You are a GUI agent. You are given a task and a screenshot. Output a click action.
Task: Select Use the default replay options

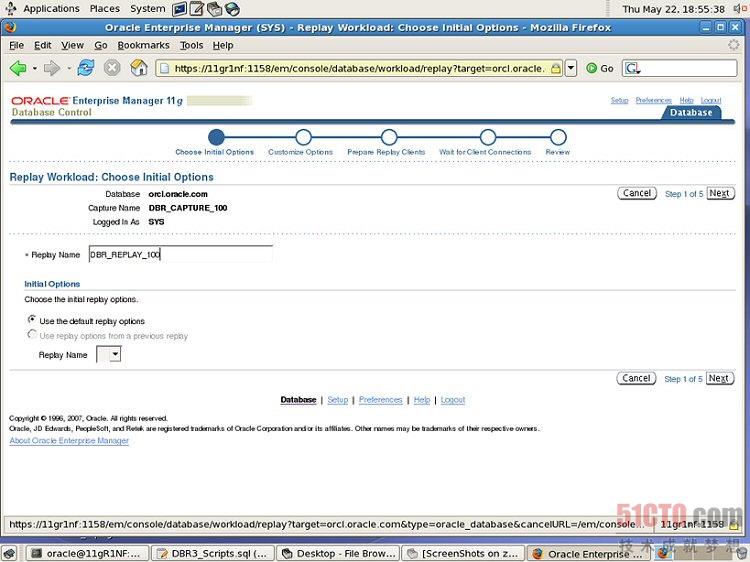[32, 320]
